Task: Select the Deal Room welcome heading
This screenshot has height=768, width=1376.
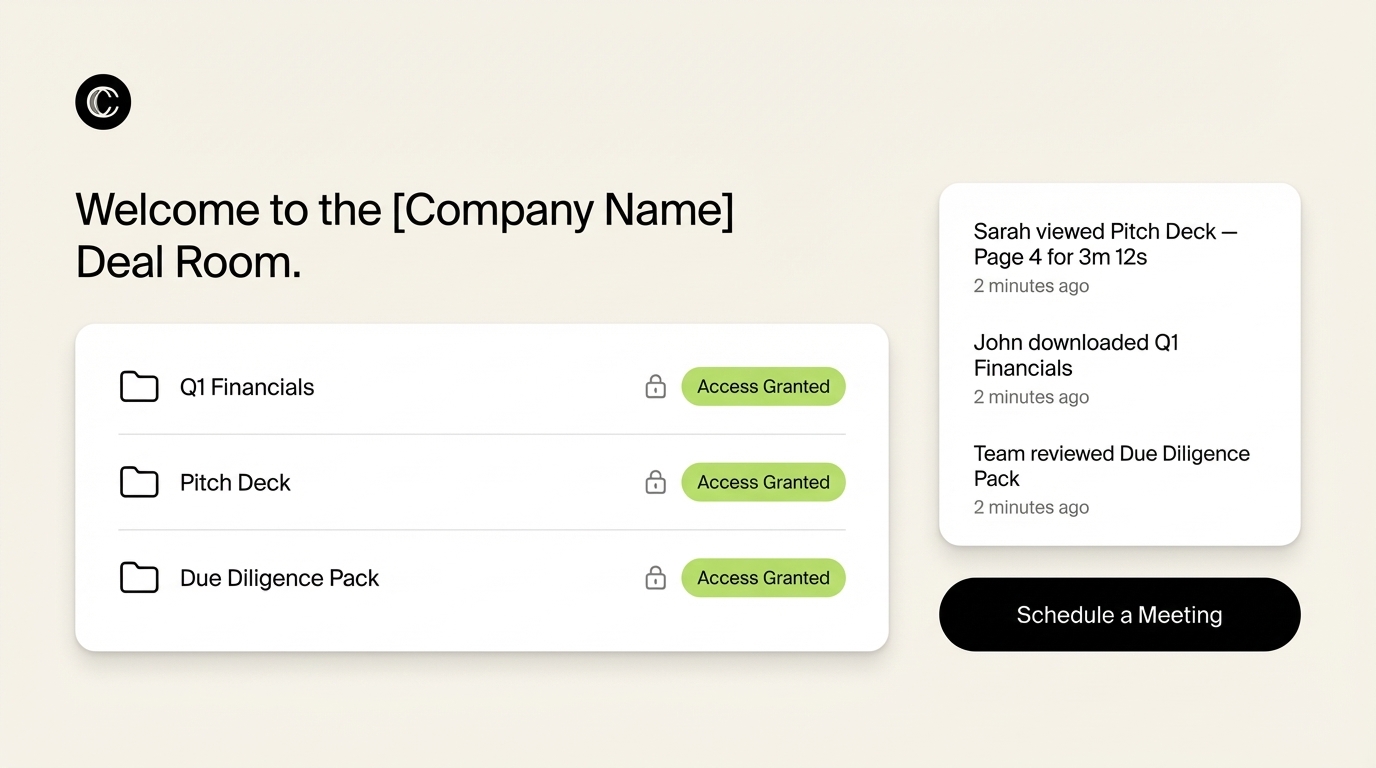Action: [404, 235]
